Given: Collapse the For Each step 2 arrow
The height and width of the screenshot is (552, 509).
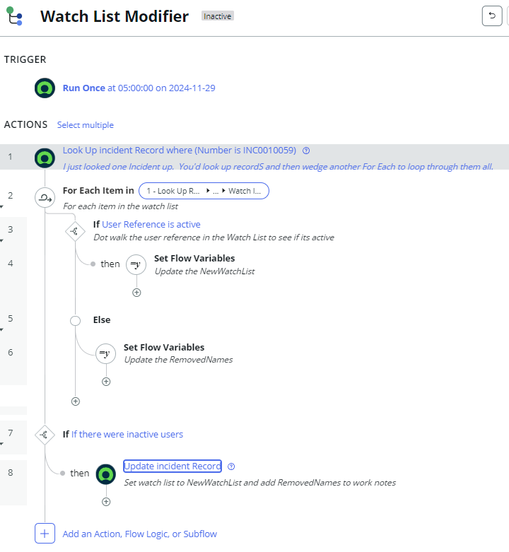Looking at the screenshot, I should [x=2, y=207].
